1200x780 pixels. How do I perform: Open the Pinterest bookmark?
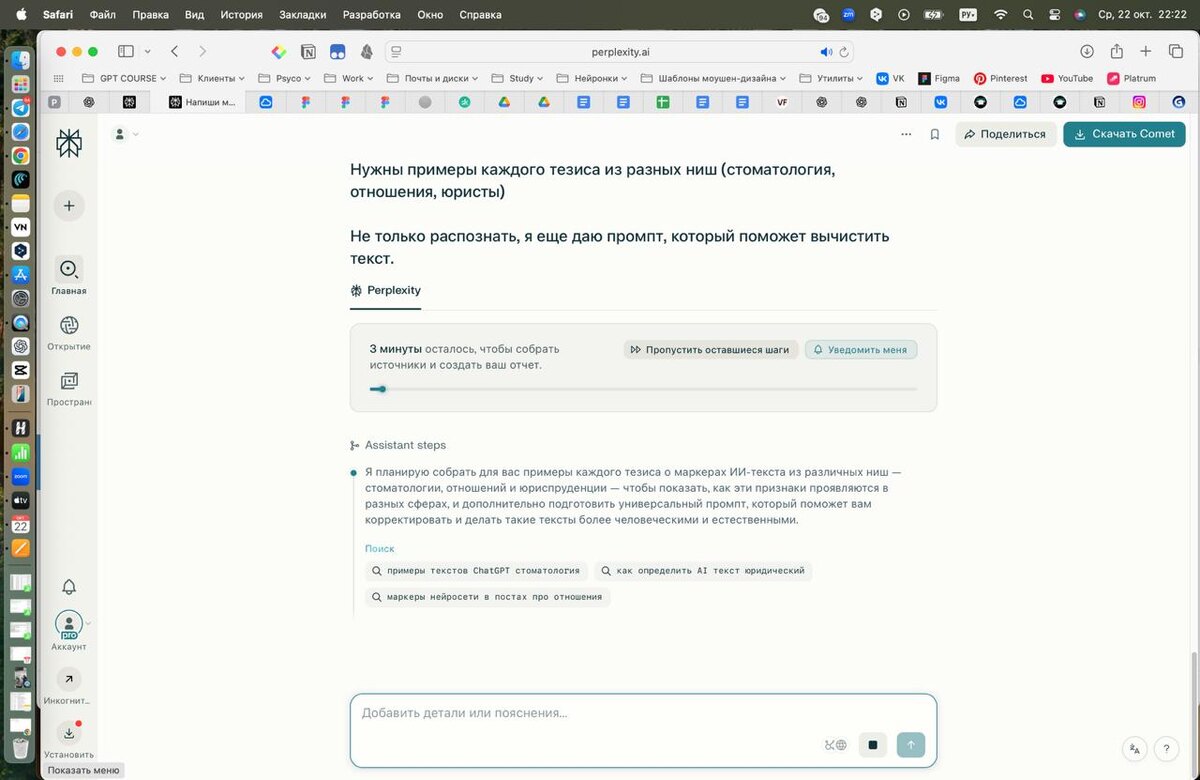pyautogui.click(x=1001, y=78)
